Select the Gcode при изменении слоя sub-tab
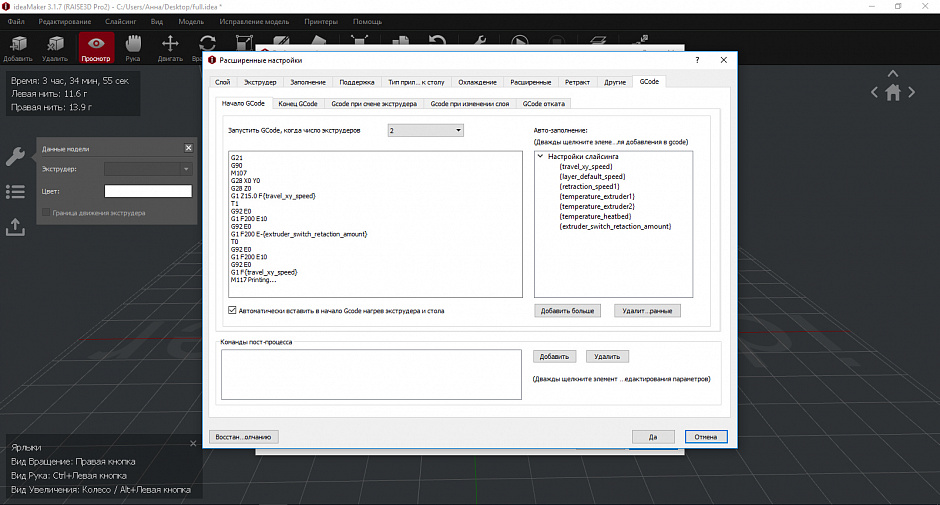 coord(469,104)
